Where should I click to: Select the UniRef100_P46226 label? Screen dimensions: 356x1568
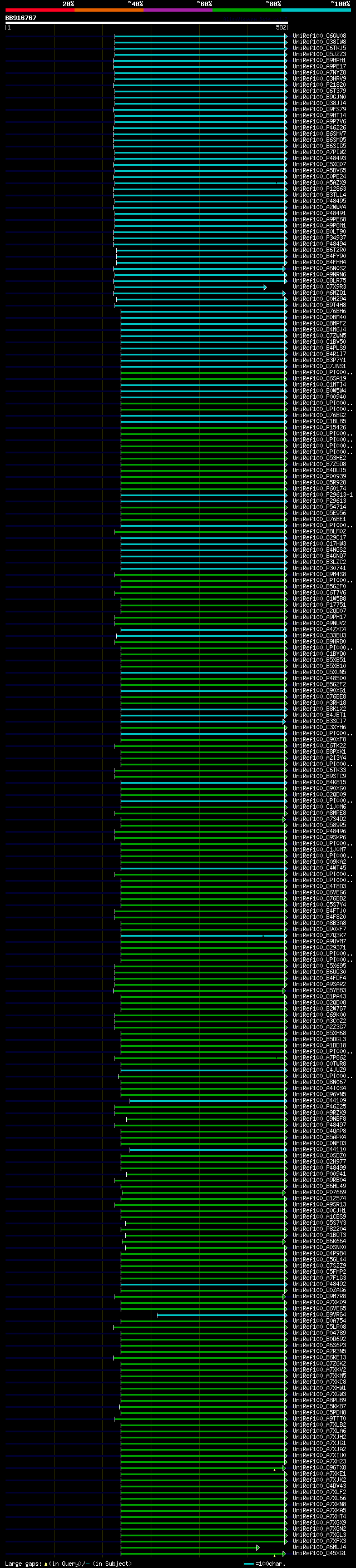pyautogui.click(x=319, y=128)
